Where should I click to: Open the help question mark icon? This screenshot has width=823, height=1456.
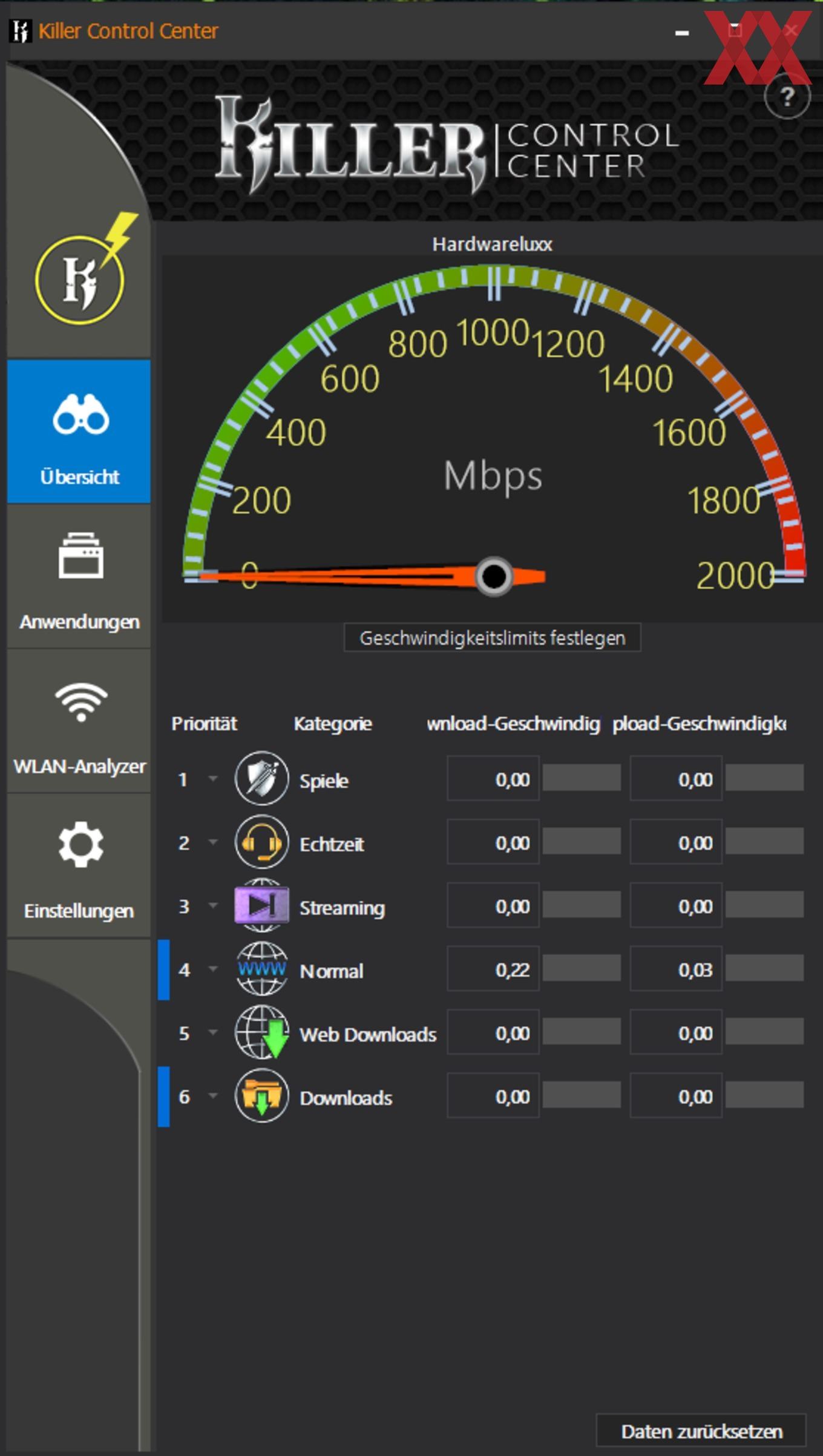pyautogui.click(x=787, y=97)
